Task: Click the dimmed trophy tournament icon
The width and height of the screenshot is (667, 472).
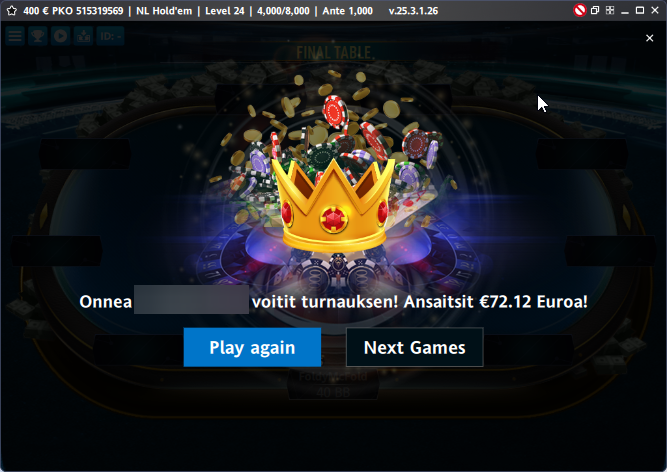Action: point(37,36)
